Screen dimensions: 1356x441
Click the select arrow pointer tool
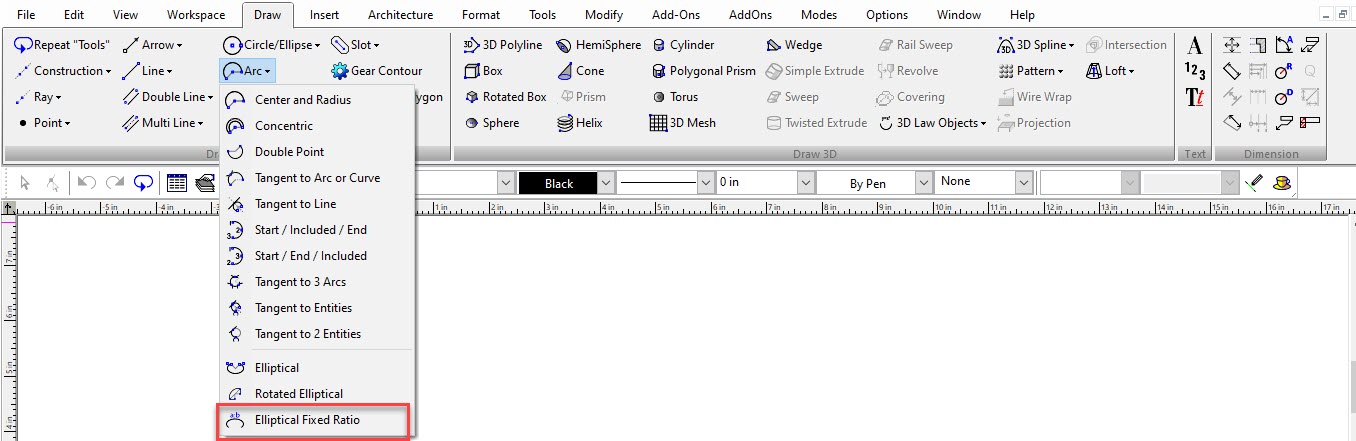point(25,183)
